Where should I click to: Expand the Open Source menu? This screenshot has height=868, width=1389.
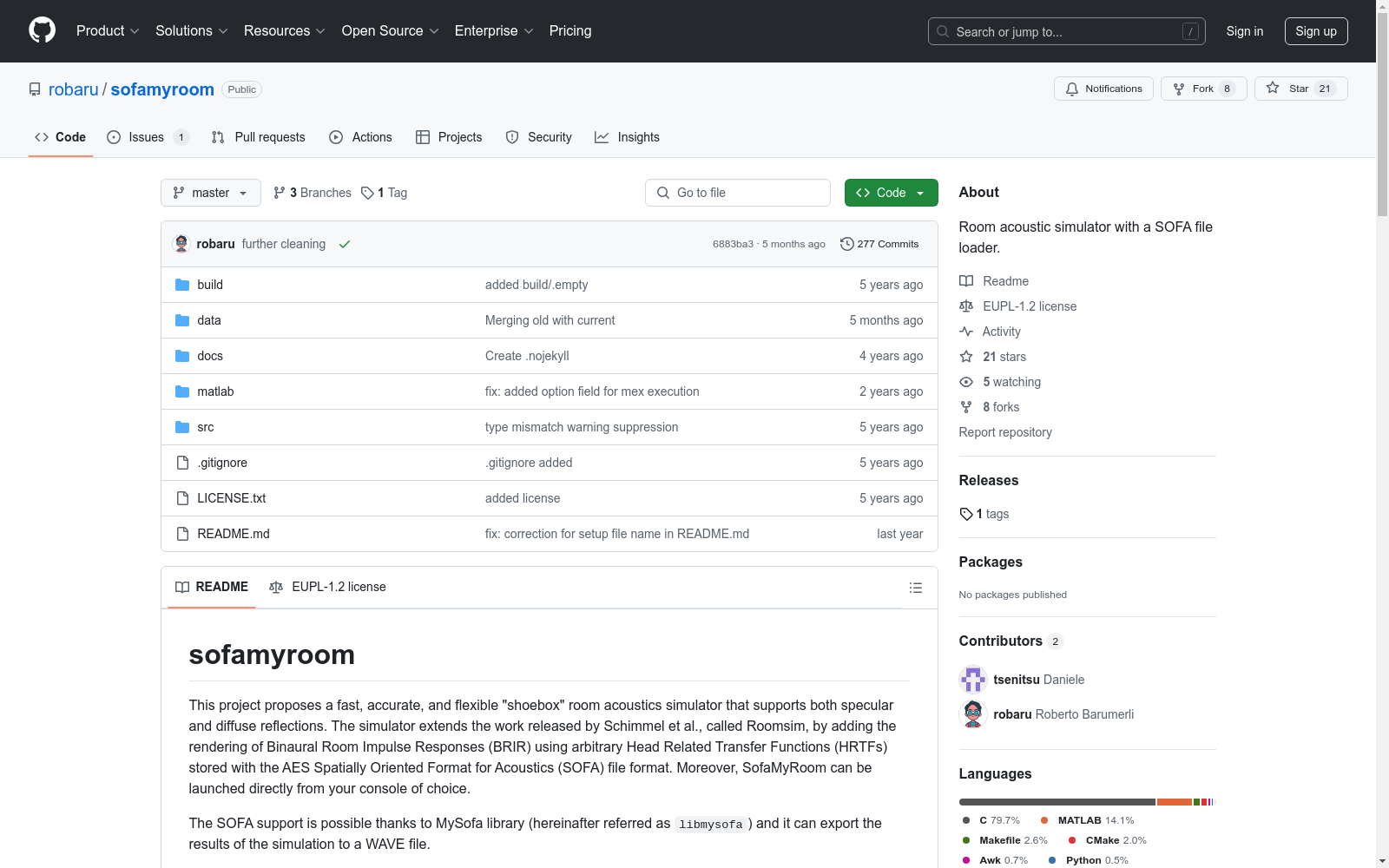(391, 31)
